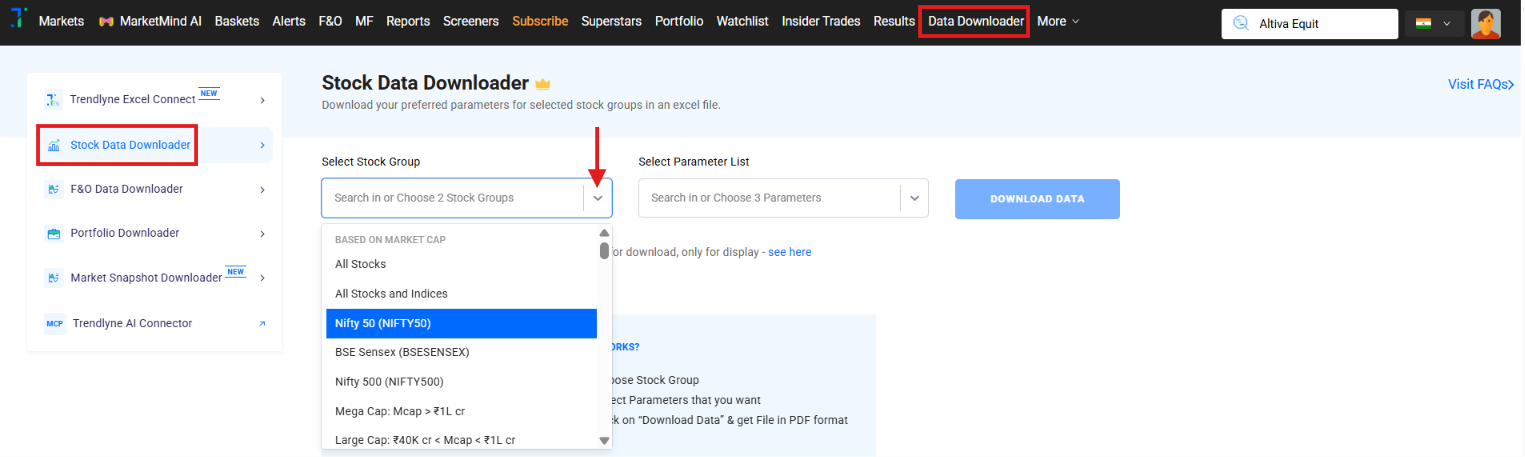Toggle the Stock Group dropdown chevron
Screen dimensions: 1525x457
pyautogui.click(x=598, y=198)
